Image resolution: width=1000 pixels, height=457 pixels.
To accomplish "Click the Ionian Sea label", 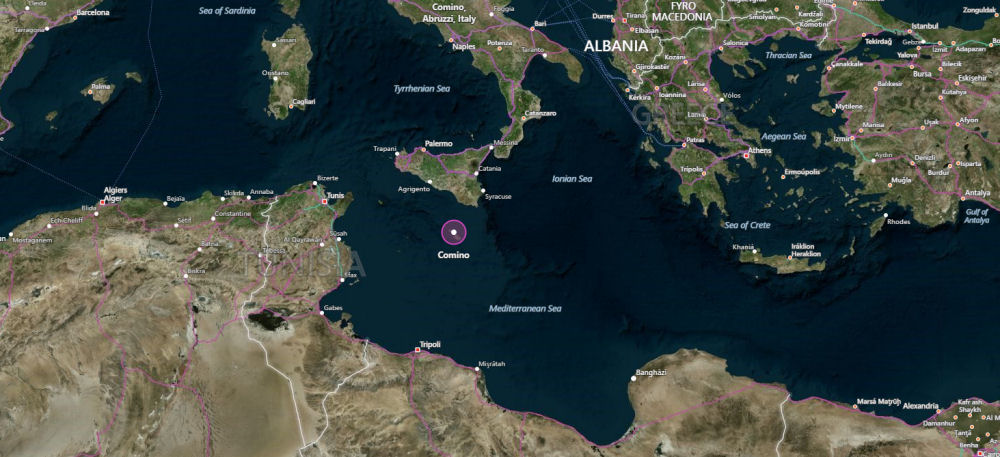I will tap(572, 179).
